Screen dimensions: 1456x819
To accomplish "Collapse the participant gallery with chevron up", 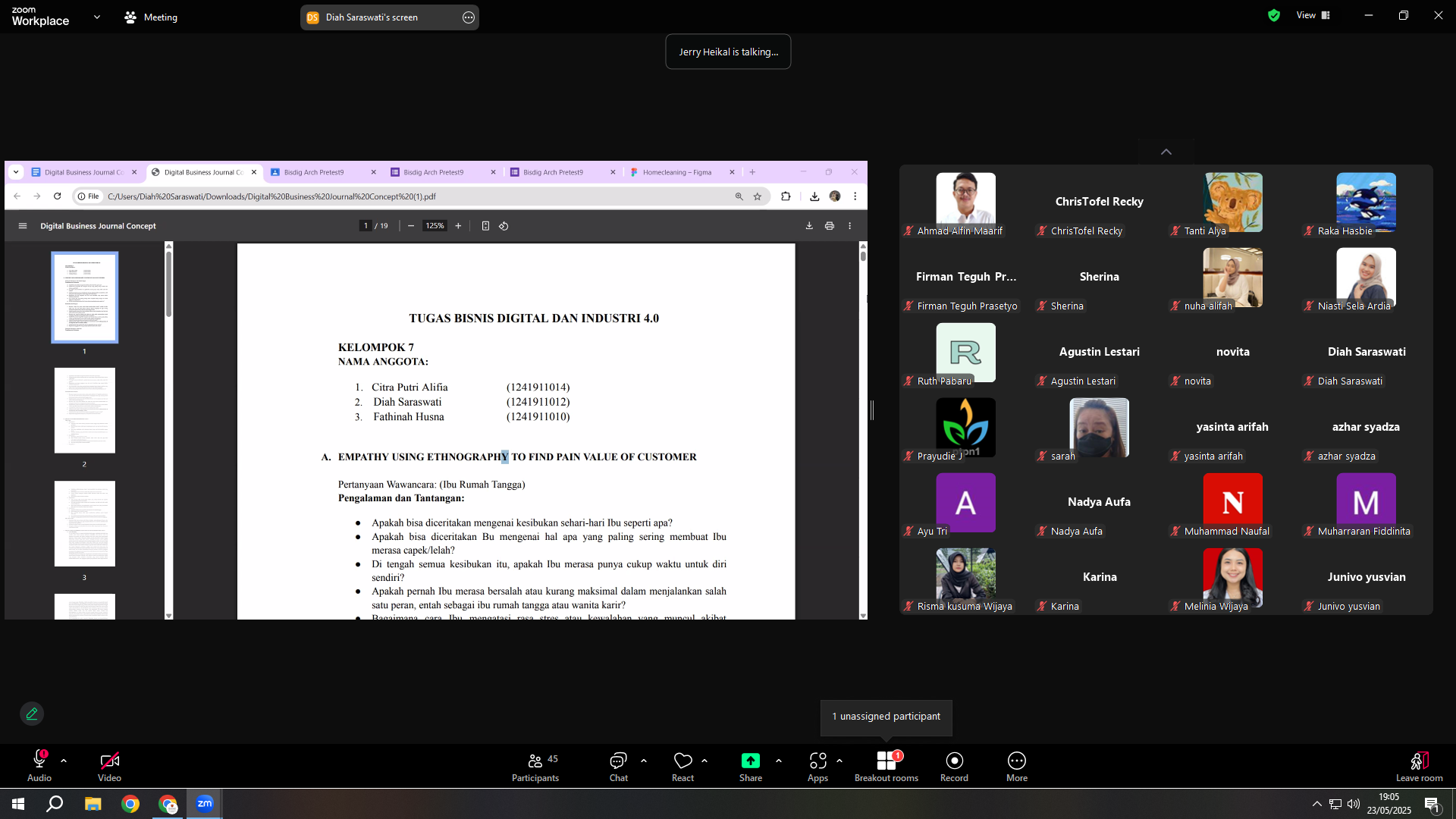I will tap(1166, 152).
